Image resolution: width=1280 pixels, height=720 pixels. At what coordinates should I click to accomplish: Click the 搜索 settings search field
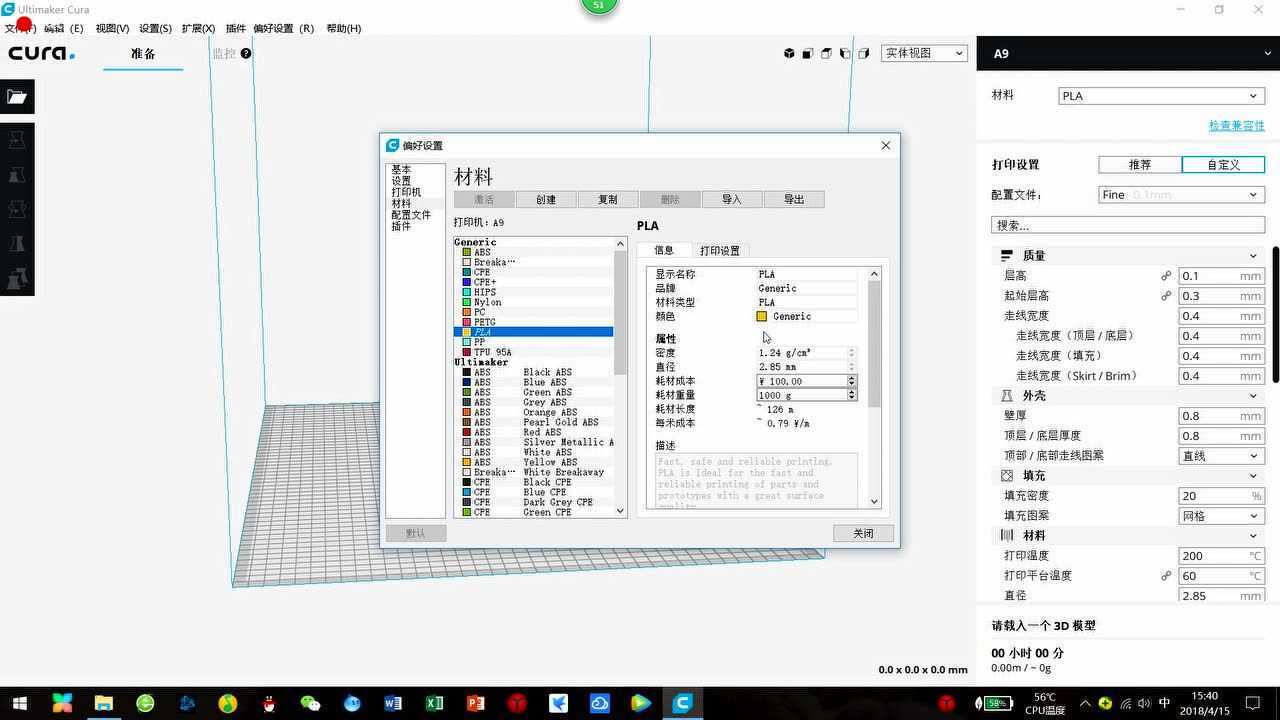[x=1127, y=225]
